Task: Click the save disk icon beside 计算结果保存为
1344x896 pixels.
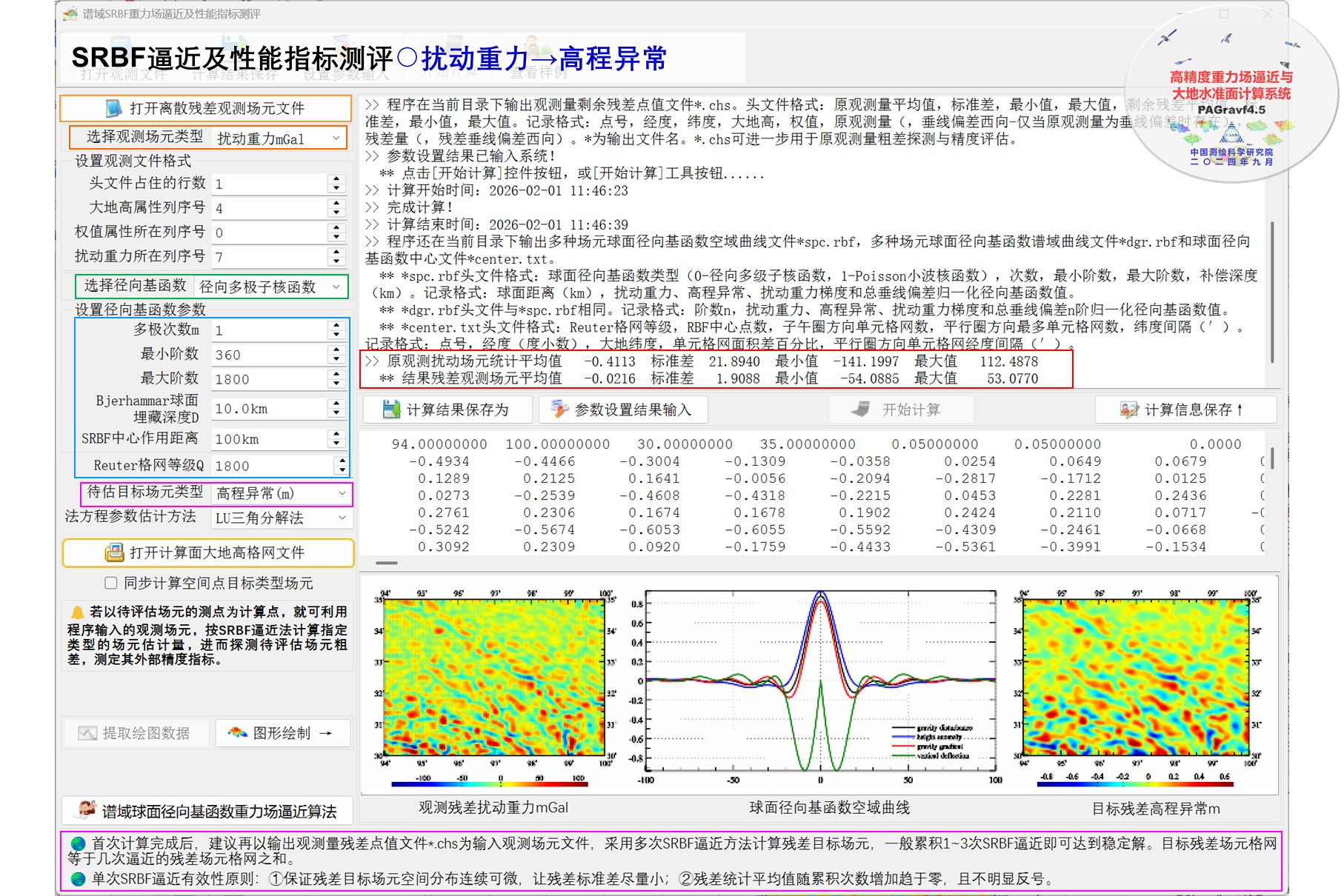Action: [x=391, y=409]
